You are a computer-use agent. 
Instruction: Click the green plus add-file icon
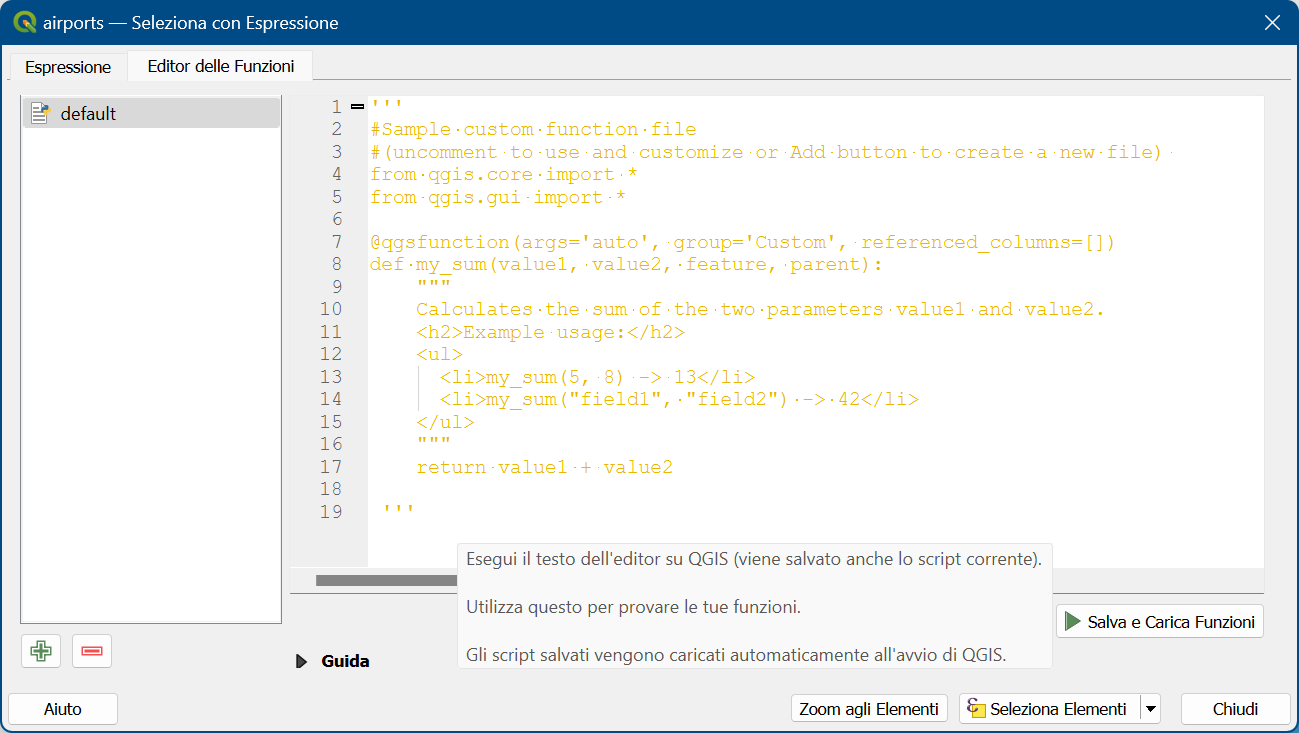coord(41,651)
